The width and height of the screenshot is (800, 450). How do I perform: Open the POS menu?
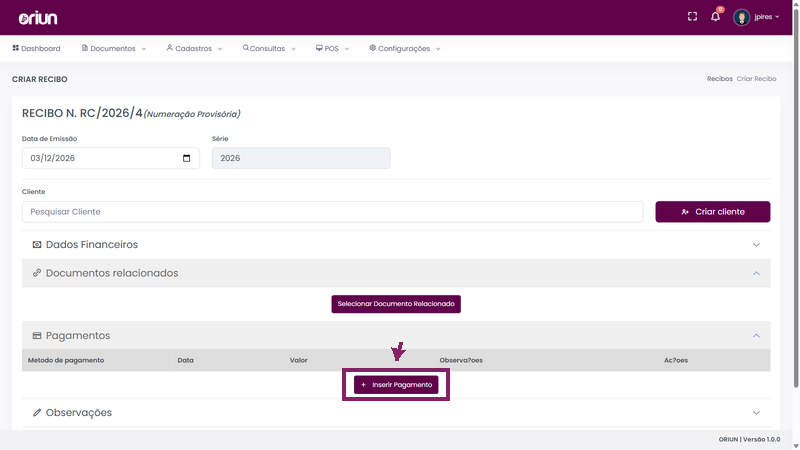[332, 48]
